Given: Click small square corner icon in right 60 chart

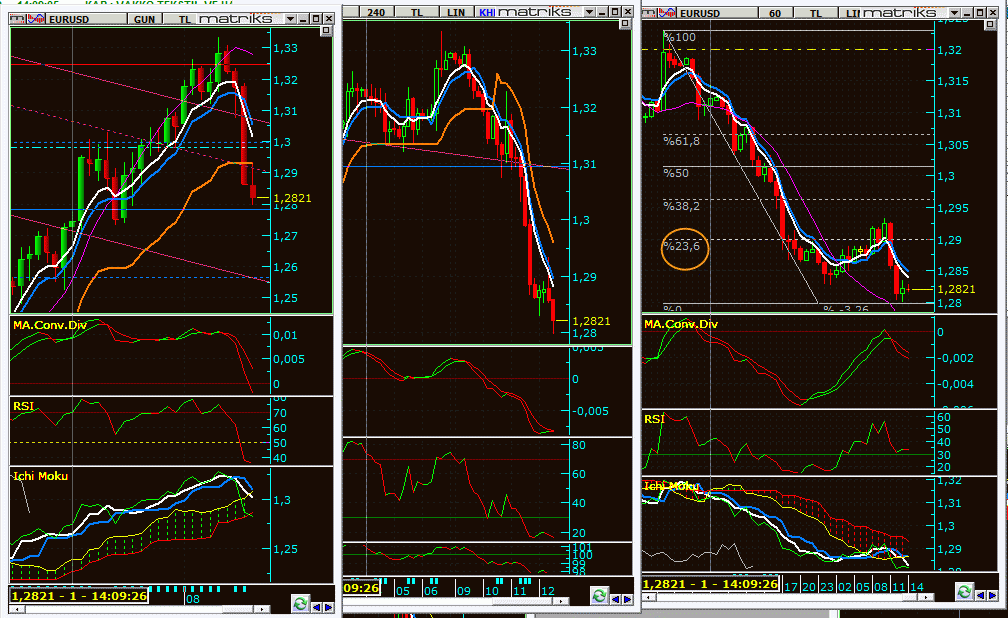Looking at the screenshot, I should pos(990,24).
